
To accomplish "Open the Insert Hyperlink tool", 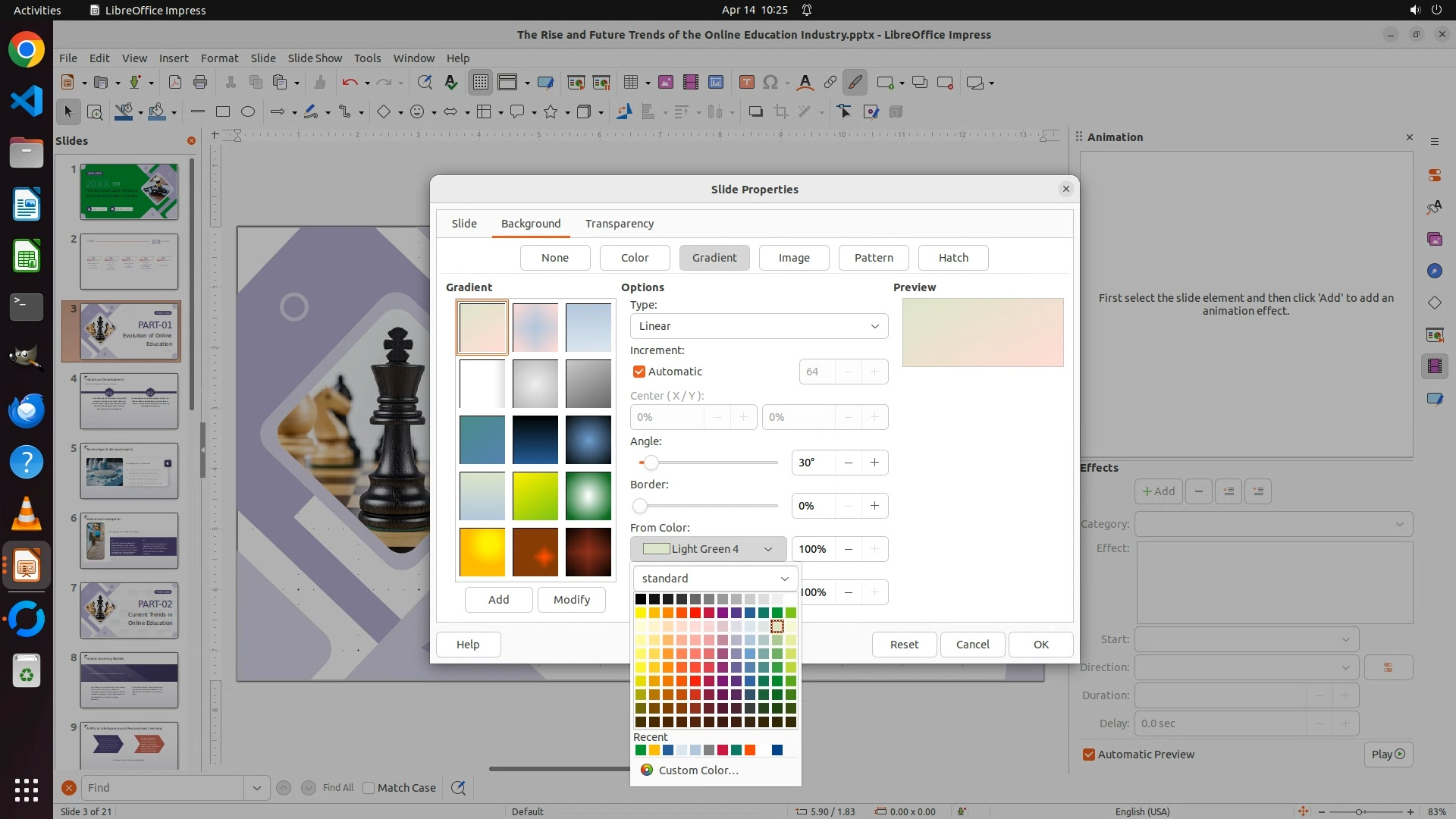I will (x=830, y=83).
